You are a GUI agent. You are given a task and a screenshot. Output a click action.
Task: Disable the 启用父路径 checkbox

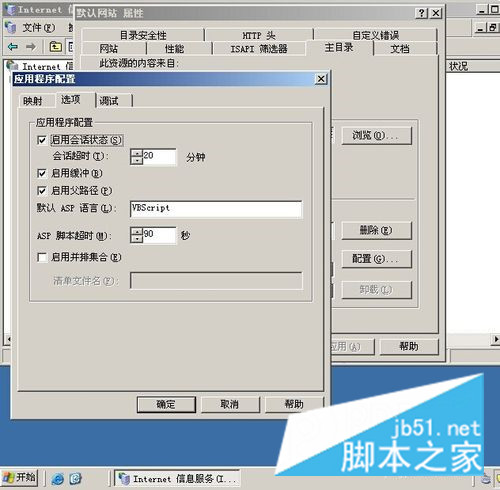pos(42,191)
